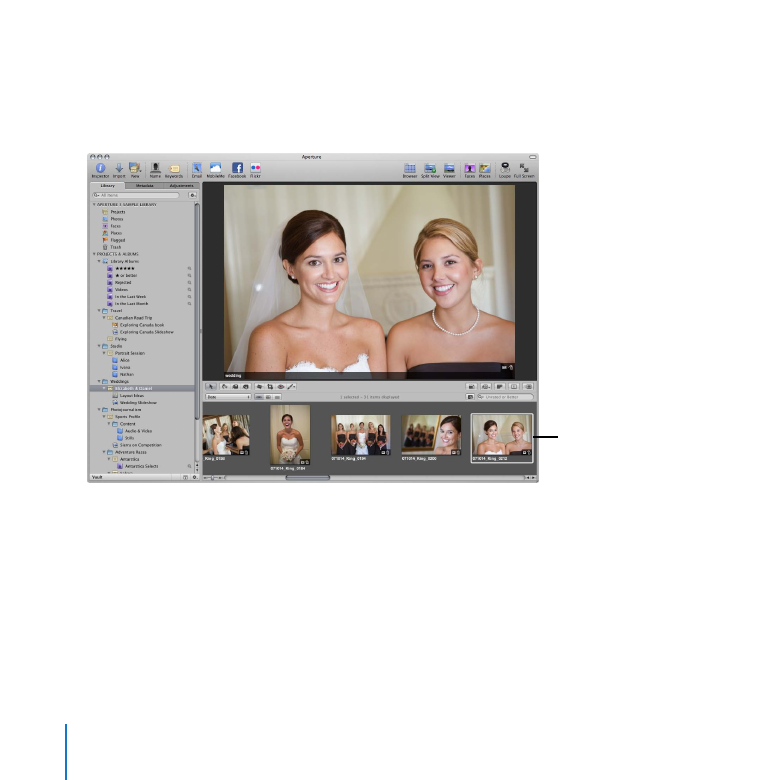The width and height of the screenshot is (780, 780).
Task: Click the Facebook share icon
Action: tap(237, 170)
